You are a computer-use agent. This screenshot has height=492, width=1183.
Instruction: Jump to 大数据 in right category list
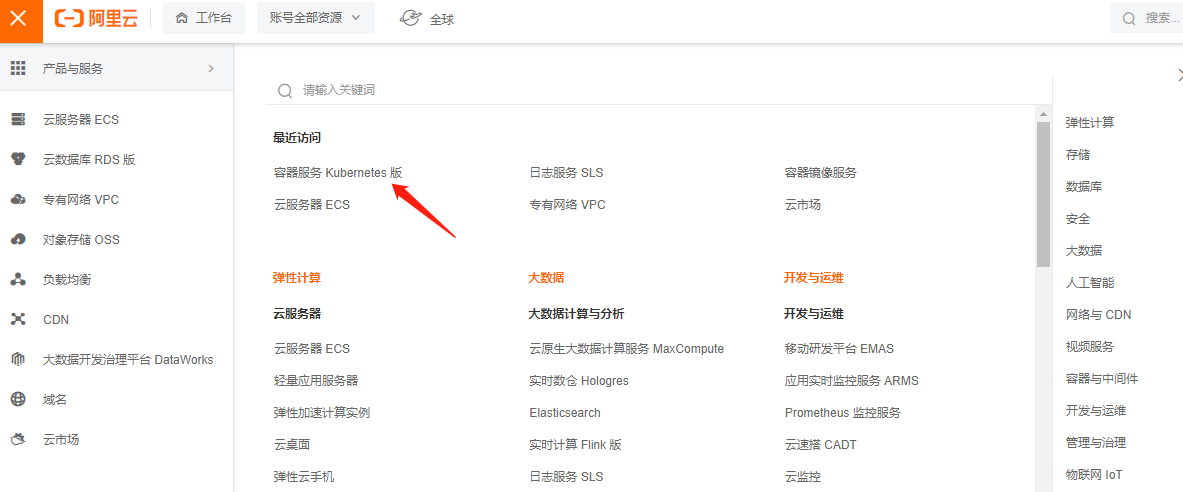click(1083, 251)
